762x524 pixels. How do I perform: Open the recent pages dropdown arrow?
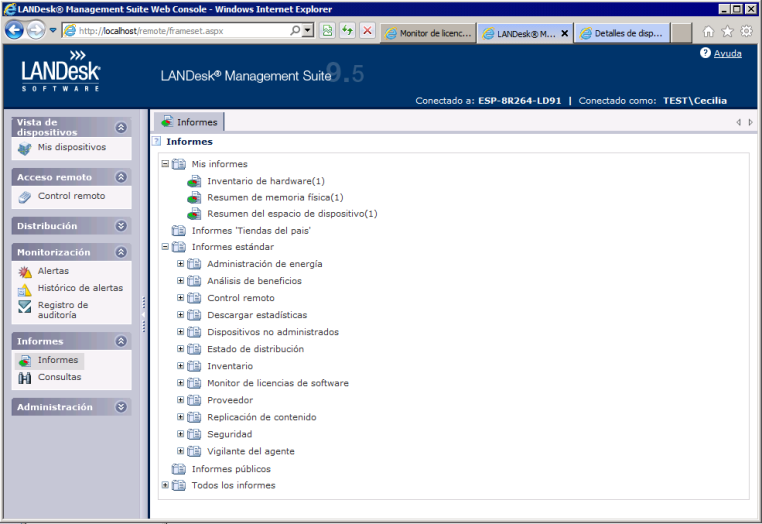point(53,31)
